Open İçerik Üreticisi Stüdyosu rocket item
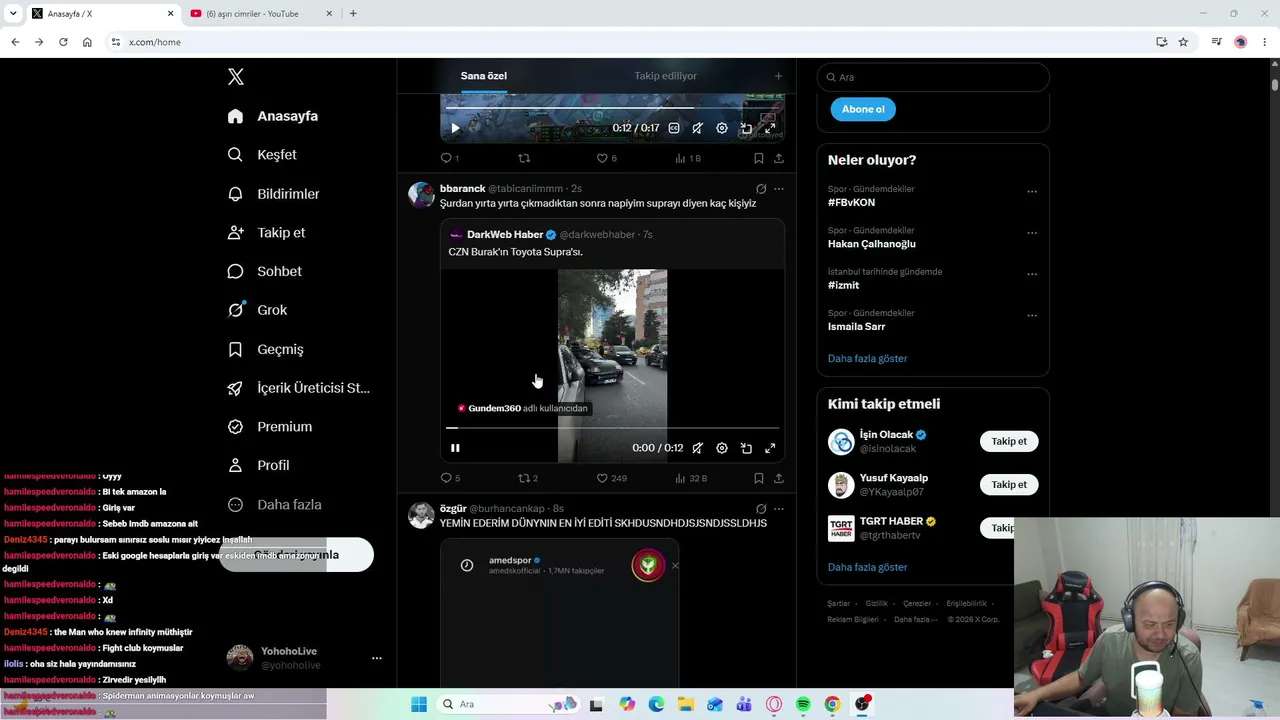This screenshot has height=720, width=1280. (299, 388)
